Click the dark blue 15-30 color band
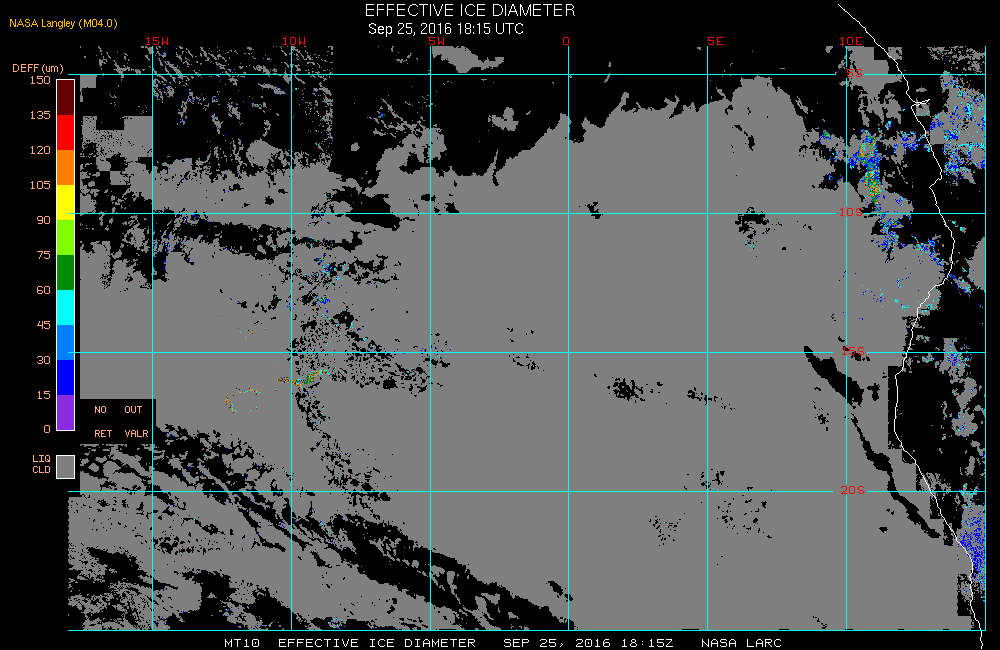The image size is (1000, 650). [66, 378]
